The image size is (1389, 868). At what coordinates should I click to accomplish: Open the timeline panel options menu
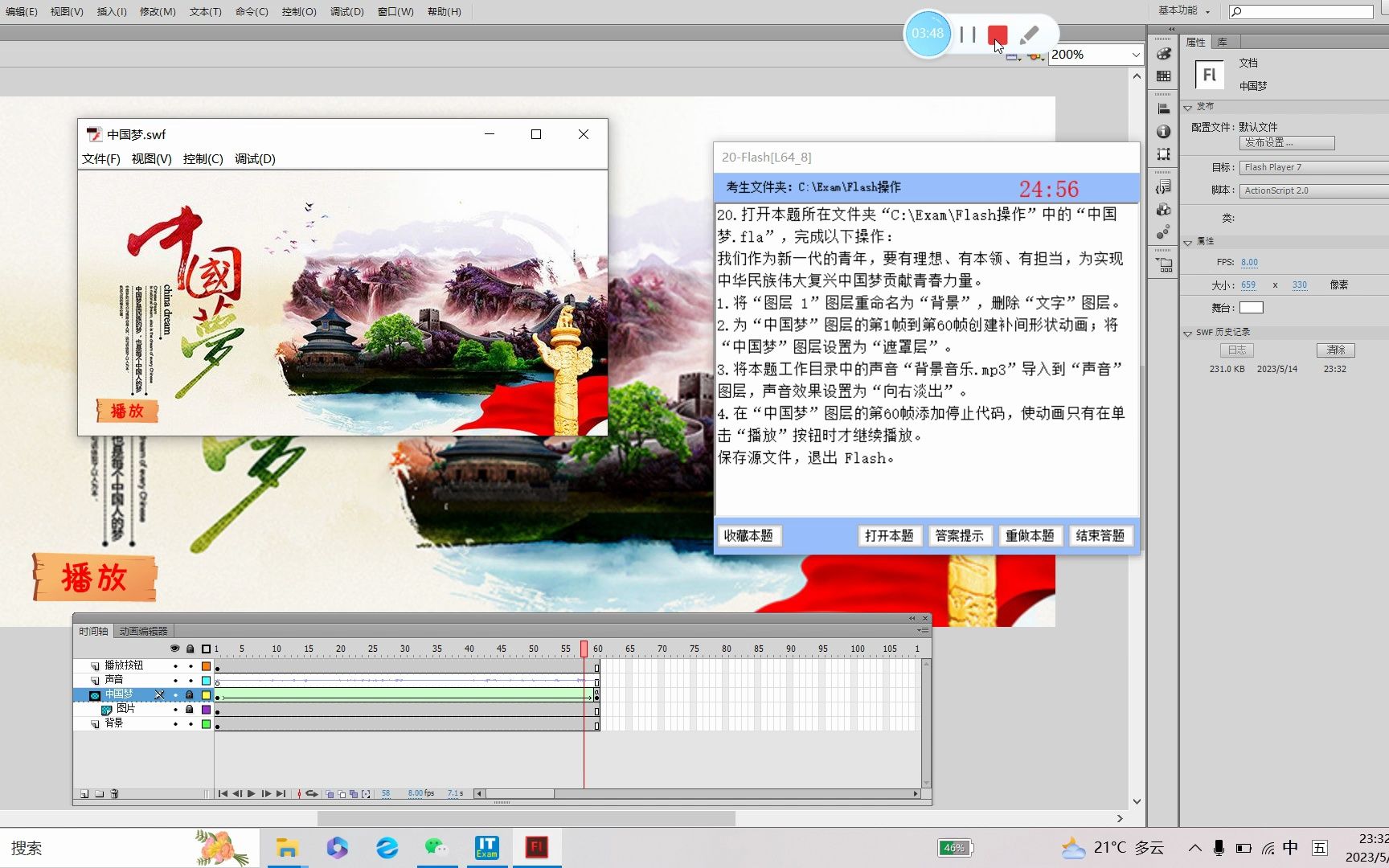(923, 631)
